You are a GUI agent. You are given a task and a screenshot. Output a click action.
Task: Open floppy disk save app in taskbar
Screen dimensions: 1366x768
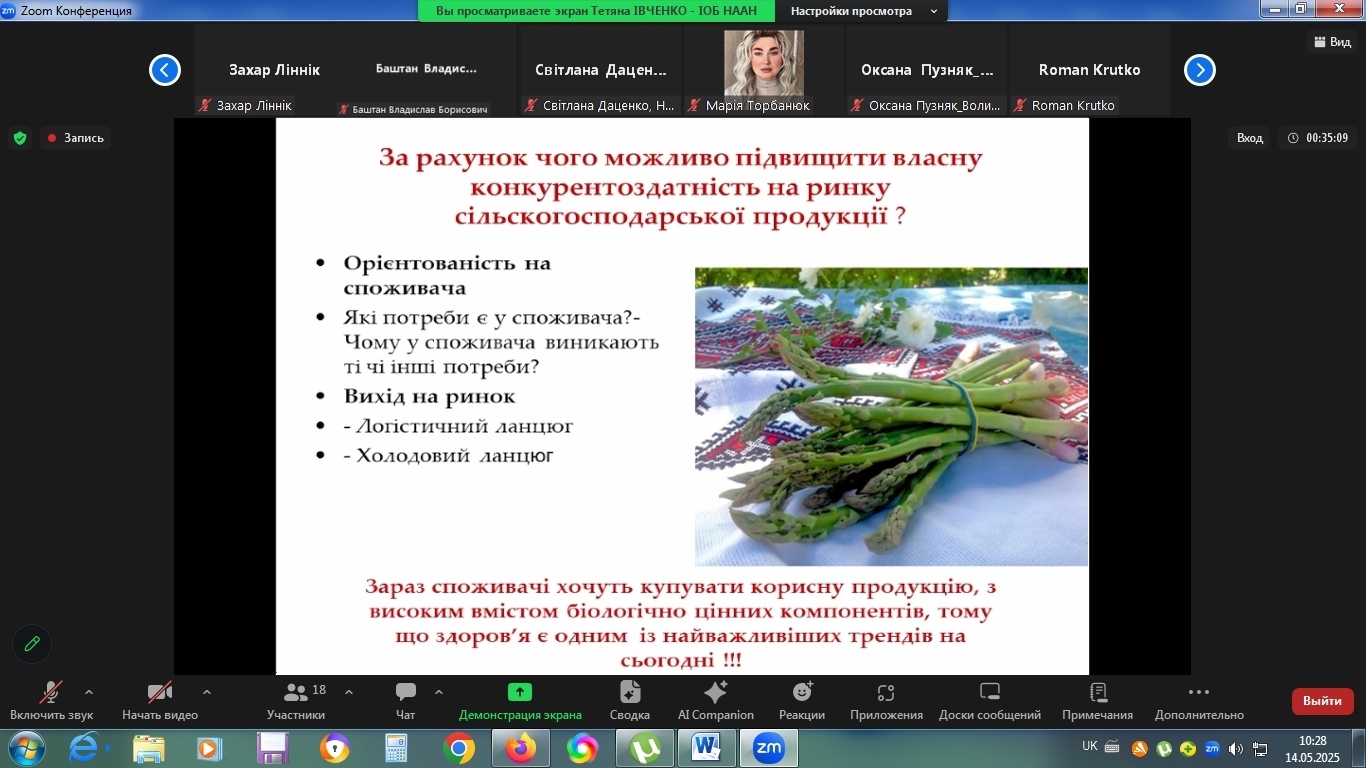click(272, 748)
